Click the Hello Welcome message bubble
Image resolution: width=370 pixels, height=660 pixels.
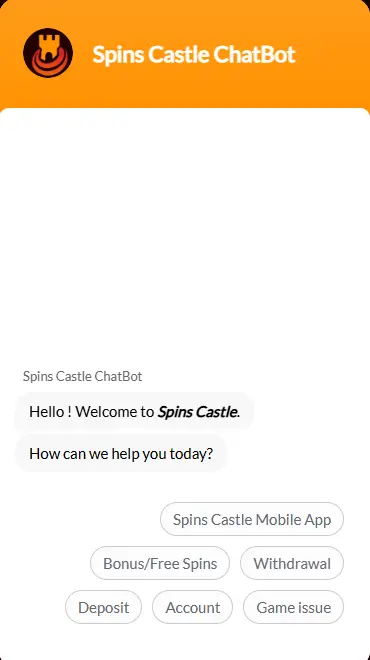pos(134,411)
